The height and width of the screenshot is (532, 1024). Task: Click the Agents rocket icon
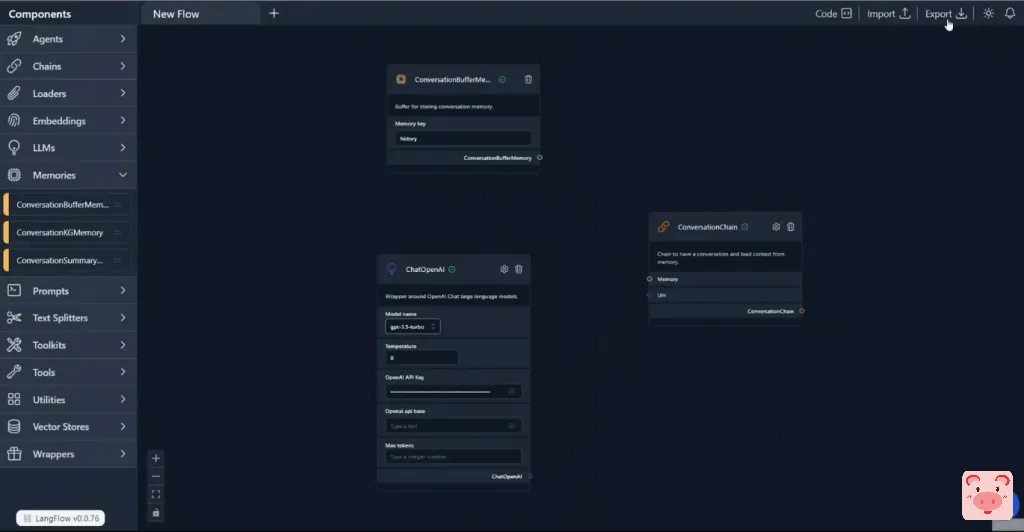14,39
